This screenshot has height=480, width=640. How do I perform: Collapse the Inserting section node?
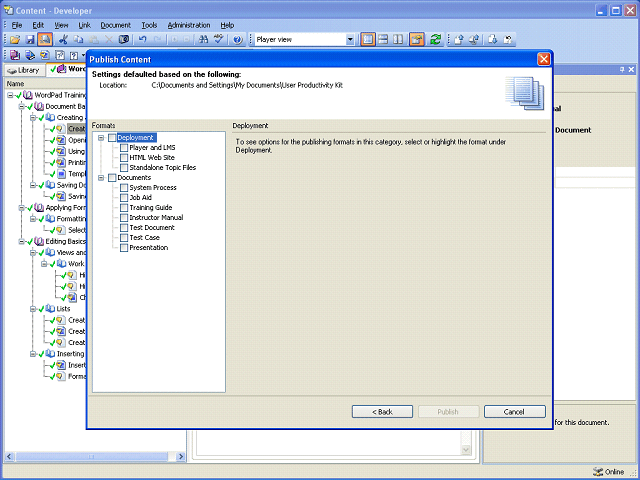(33, 354)
